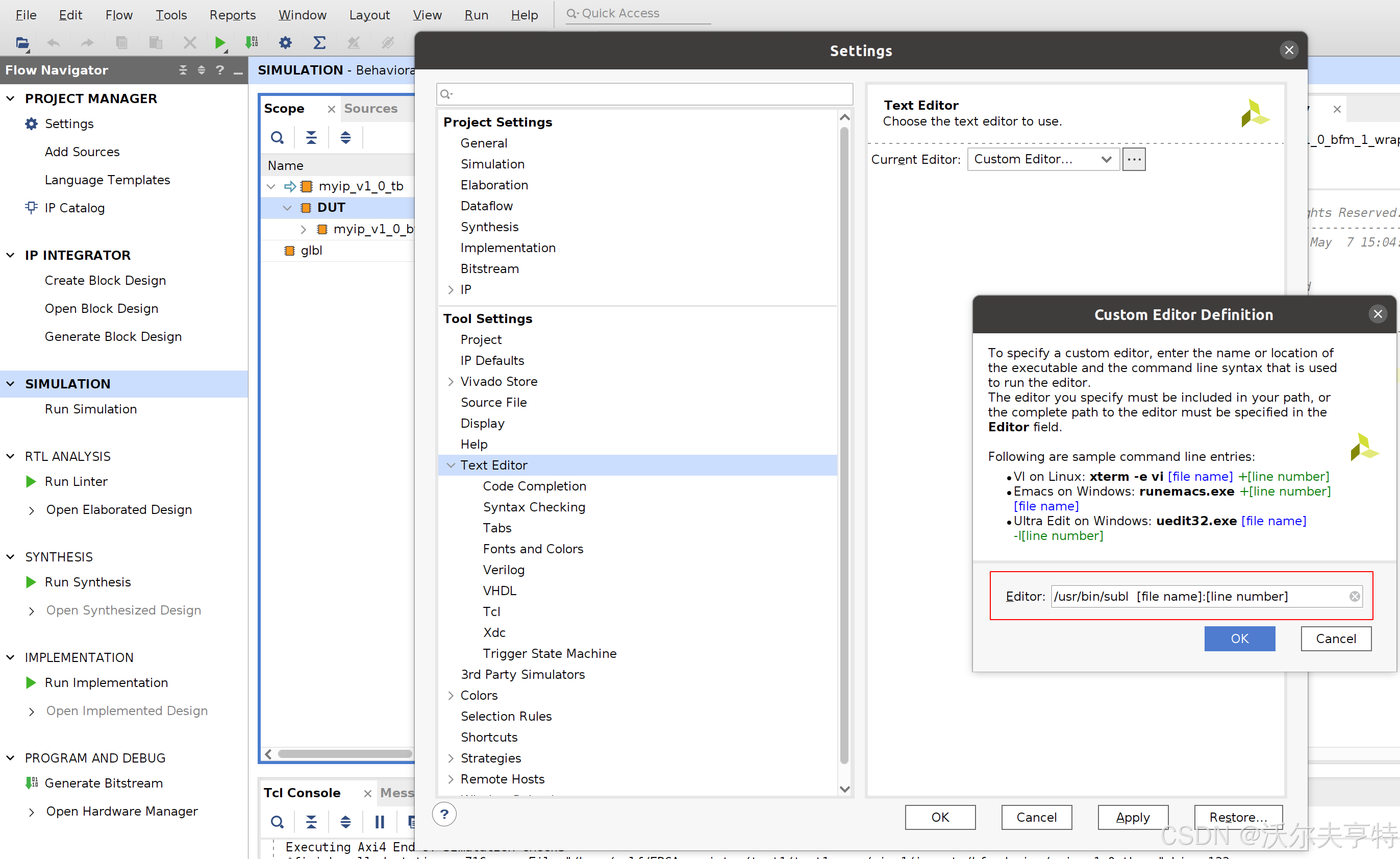Click the search icon in the Scope panel

point(277,138)
